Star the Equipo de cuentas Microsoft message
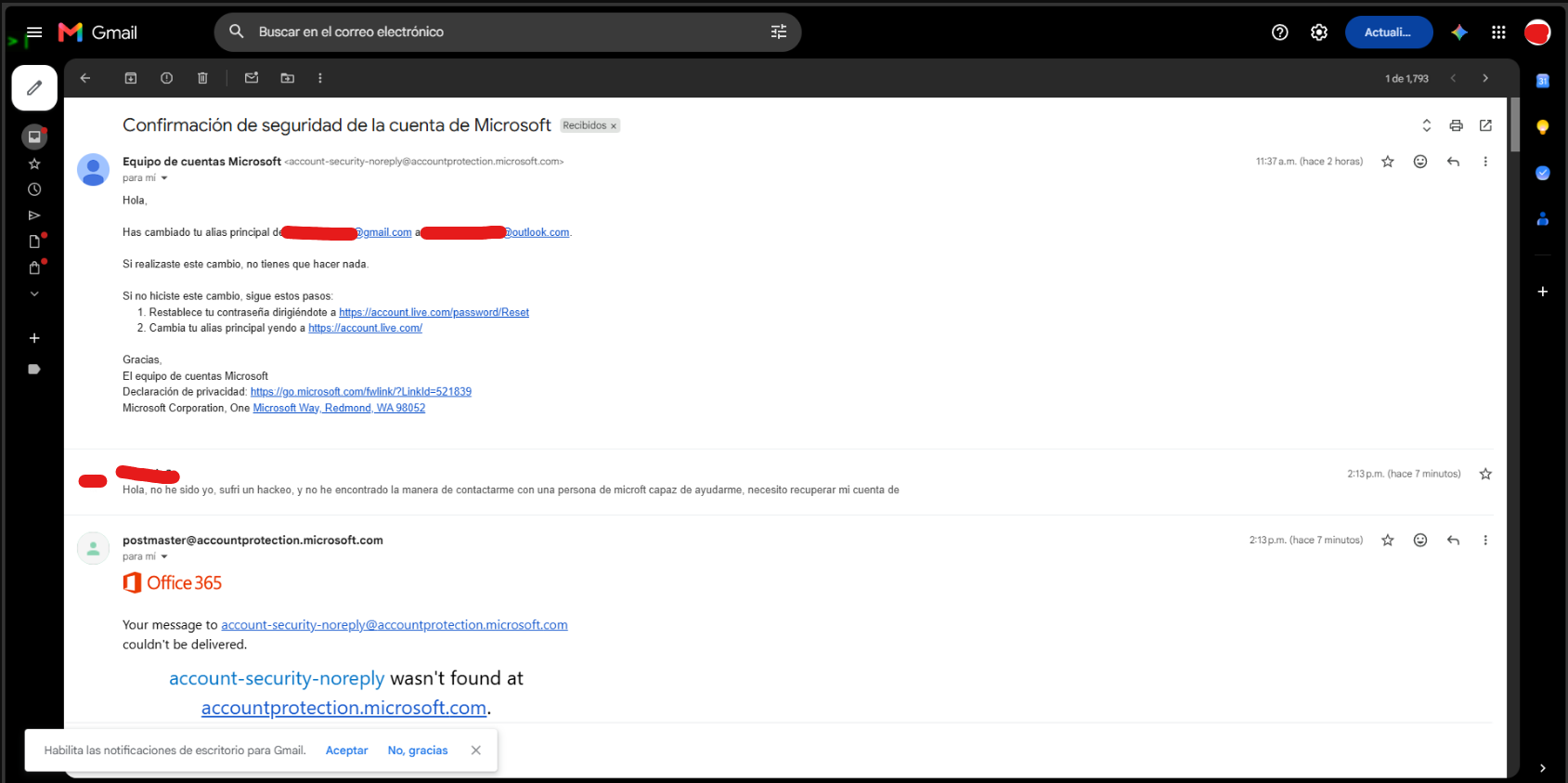This screenshot has width=1568, height=783. pyautogui.click(x=1388, y=162)
